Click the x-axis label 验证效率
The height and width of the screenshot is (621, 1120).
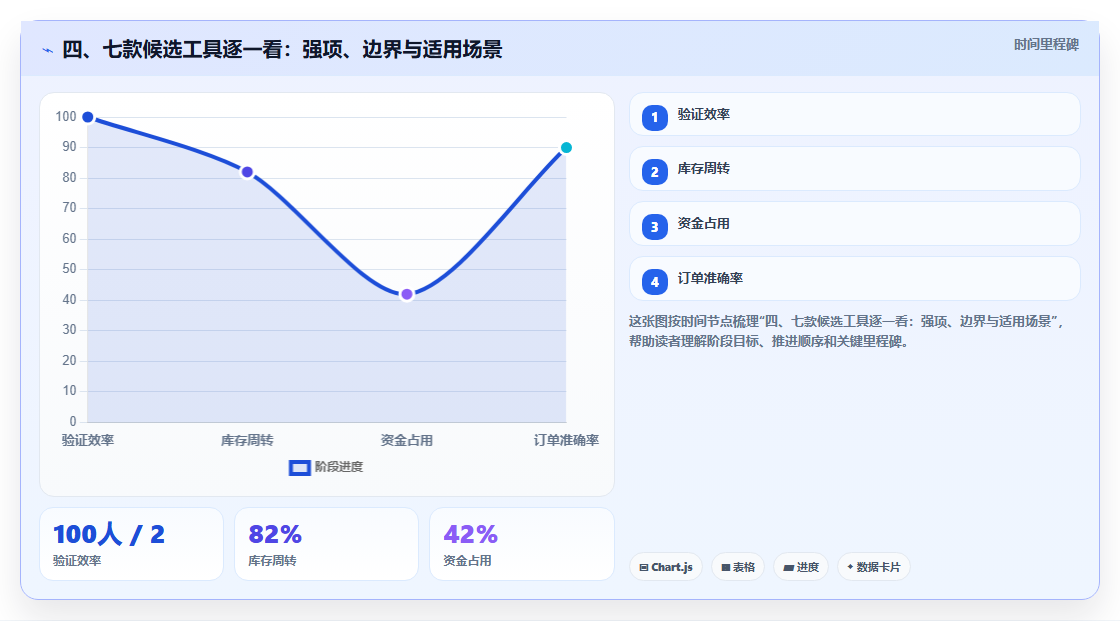pos(88,440)
